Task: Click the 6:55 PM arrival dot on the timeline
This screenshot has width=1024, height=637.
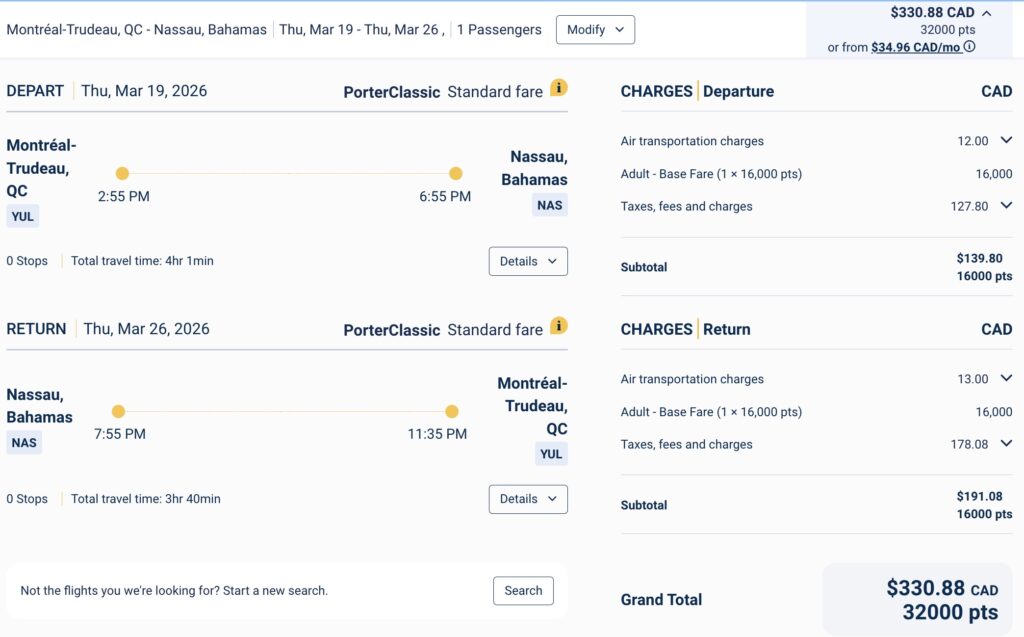Action: [456, 173]
